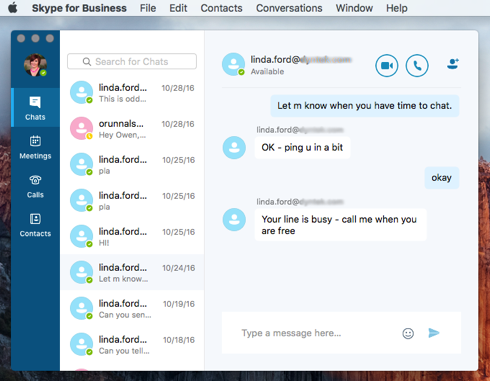
Task: Click the 'Let m know when you have time' bubble
Action: pyautogui.click(x=365, y=106)
